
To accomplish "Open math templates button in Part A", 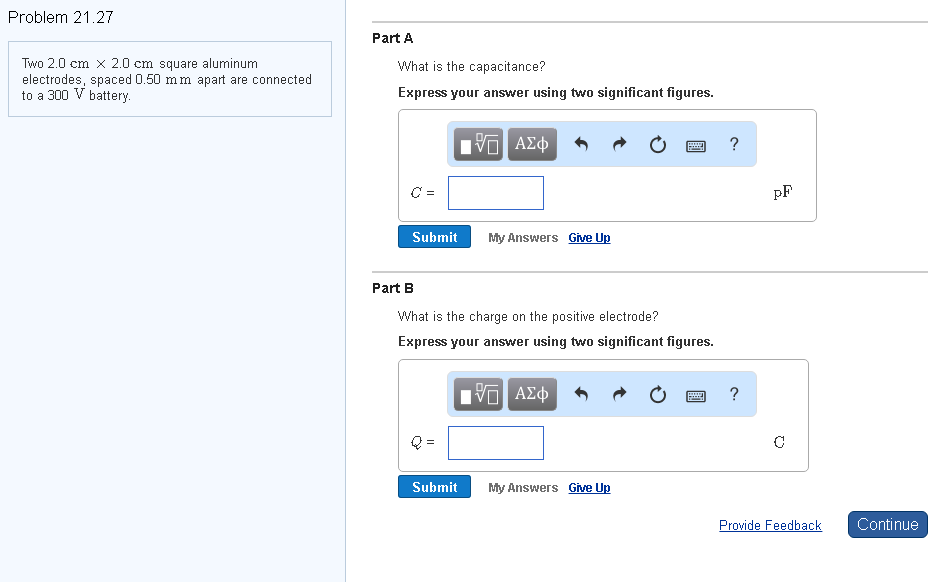I will click(480, 145).
